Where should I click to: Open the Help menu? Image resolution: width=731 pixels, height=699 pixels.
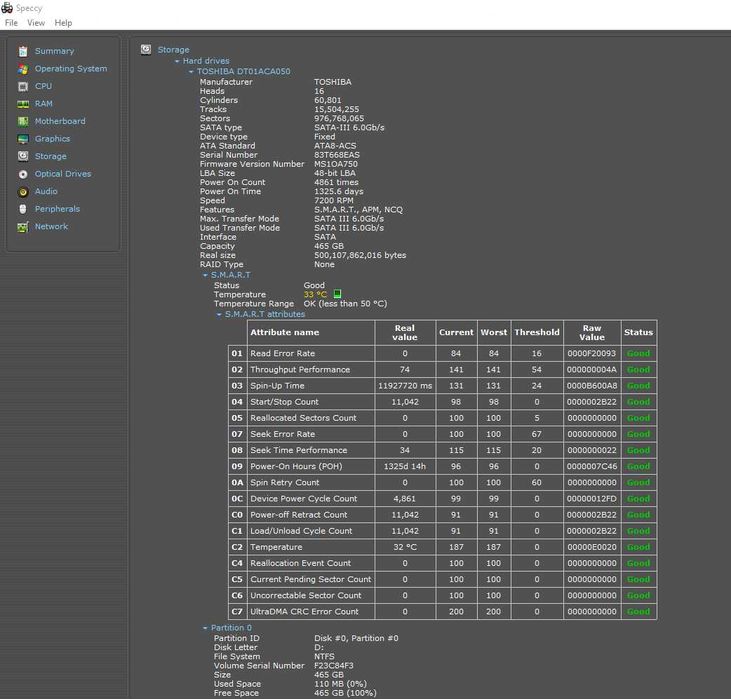[63, 23]
